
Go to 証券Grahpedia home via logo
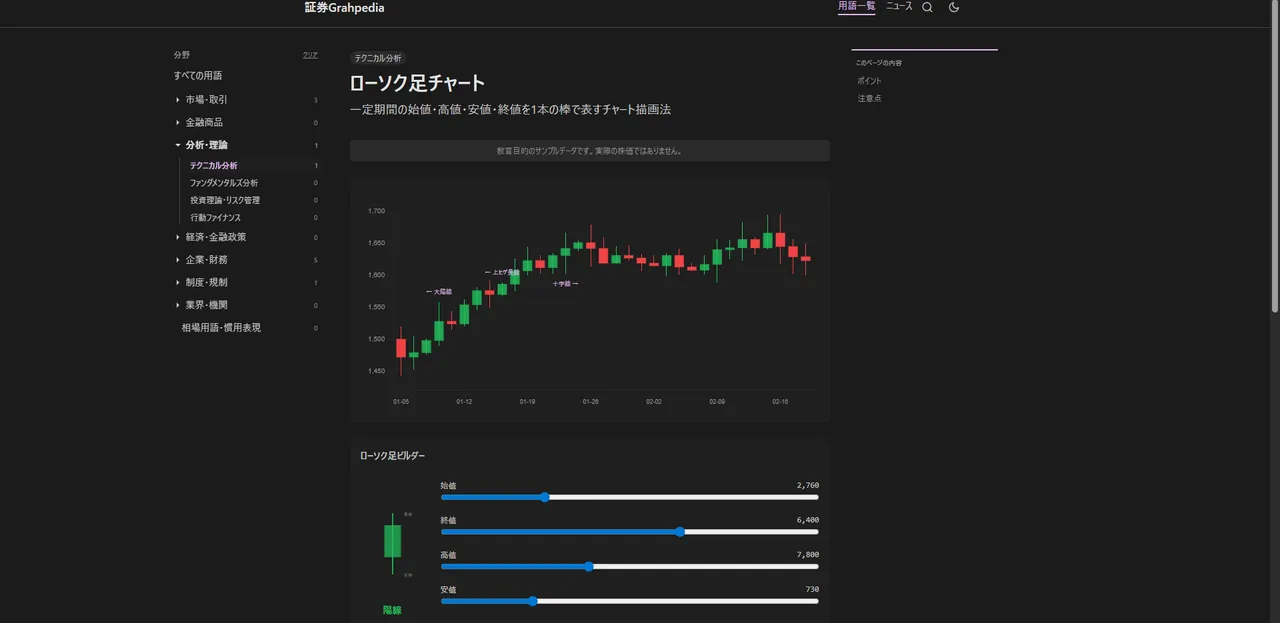click(344, 8)
